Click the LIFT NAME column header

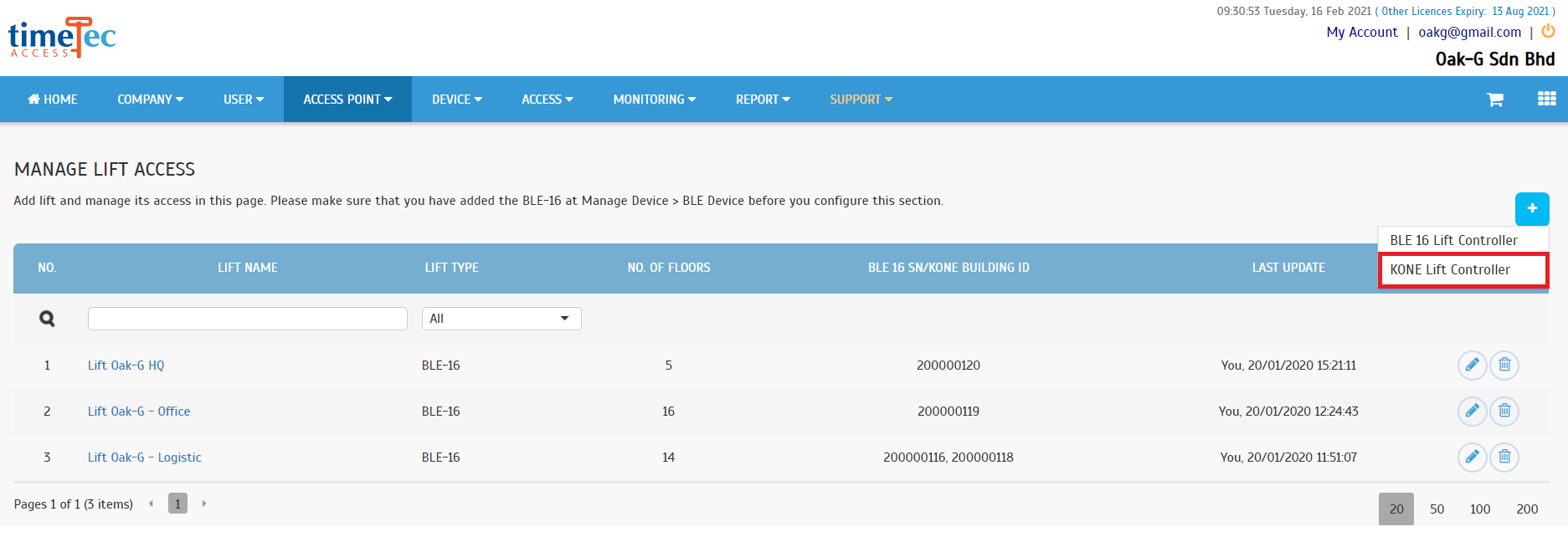tap(248, 268)
